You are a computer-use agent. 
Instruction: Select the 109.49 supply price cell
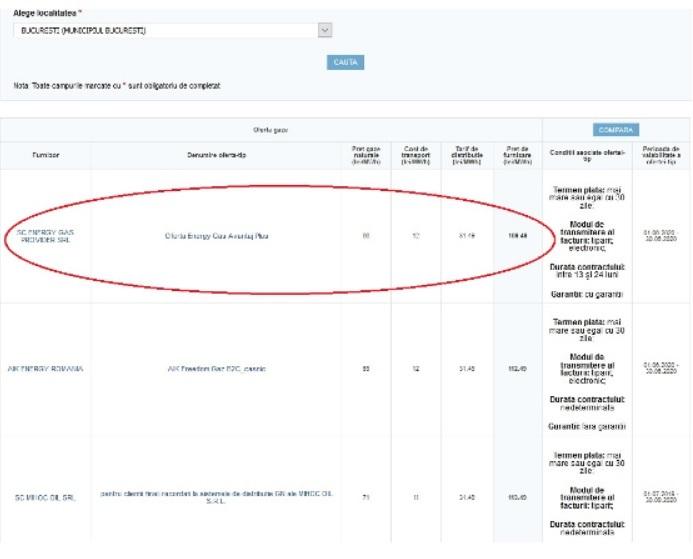[x=517, y=236]
